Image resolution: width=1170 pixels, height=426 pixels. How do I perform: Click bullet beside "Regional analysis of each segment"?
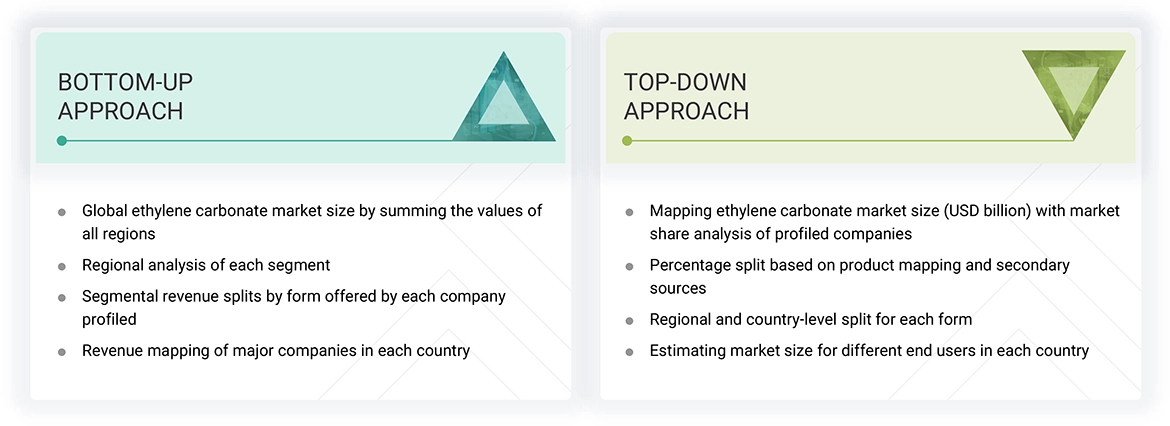(62, 266)
